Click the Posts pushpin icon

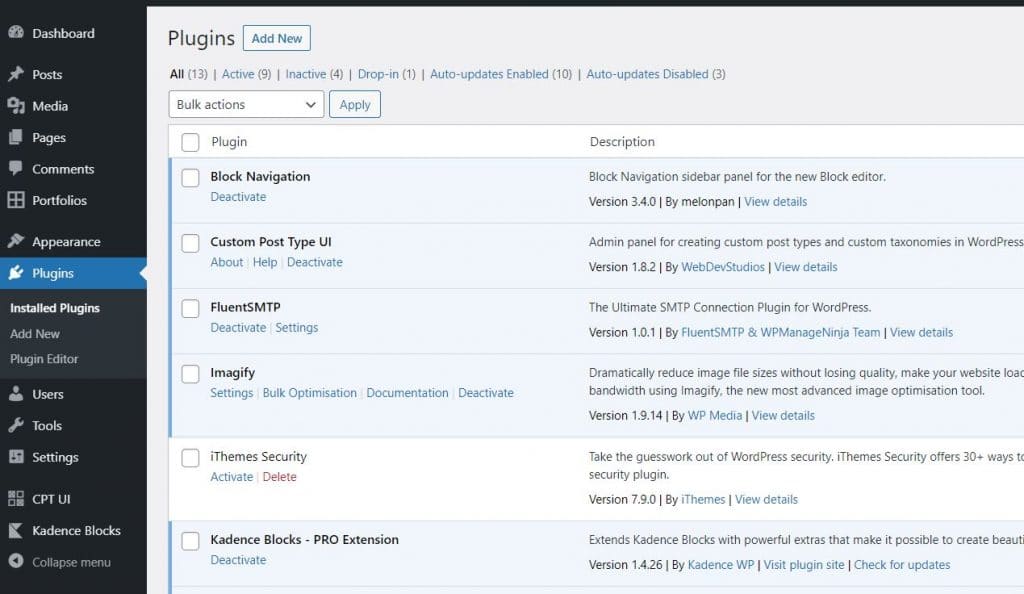click(x=16, y=74)
